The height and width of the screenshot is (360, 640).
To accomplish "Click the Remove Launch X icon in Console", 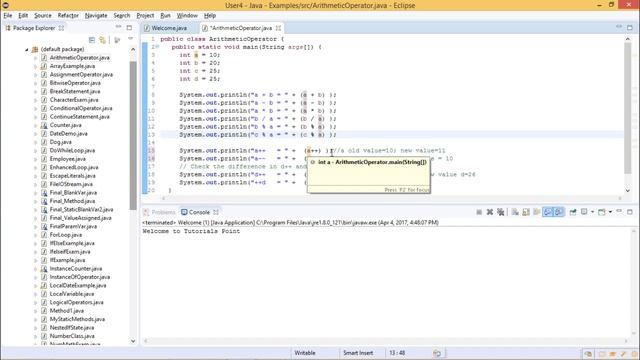I will (x=489, y=212).
